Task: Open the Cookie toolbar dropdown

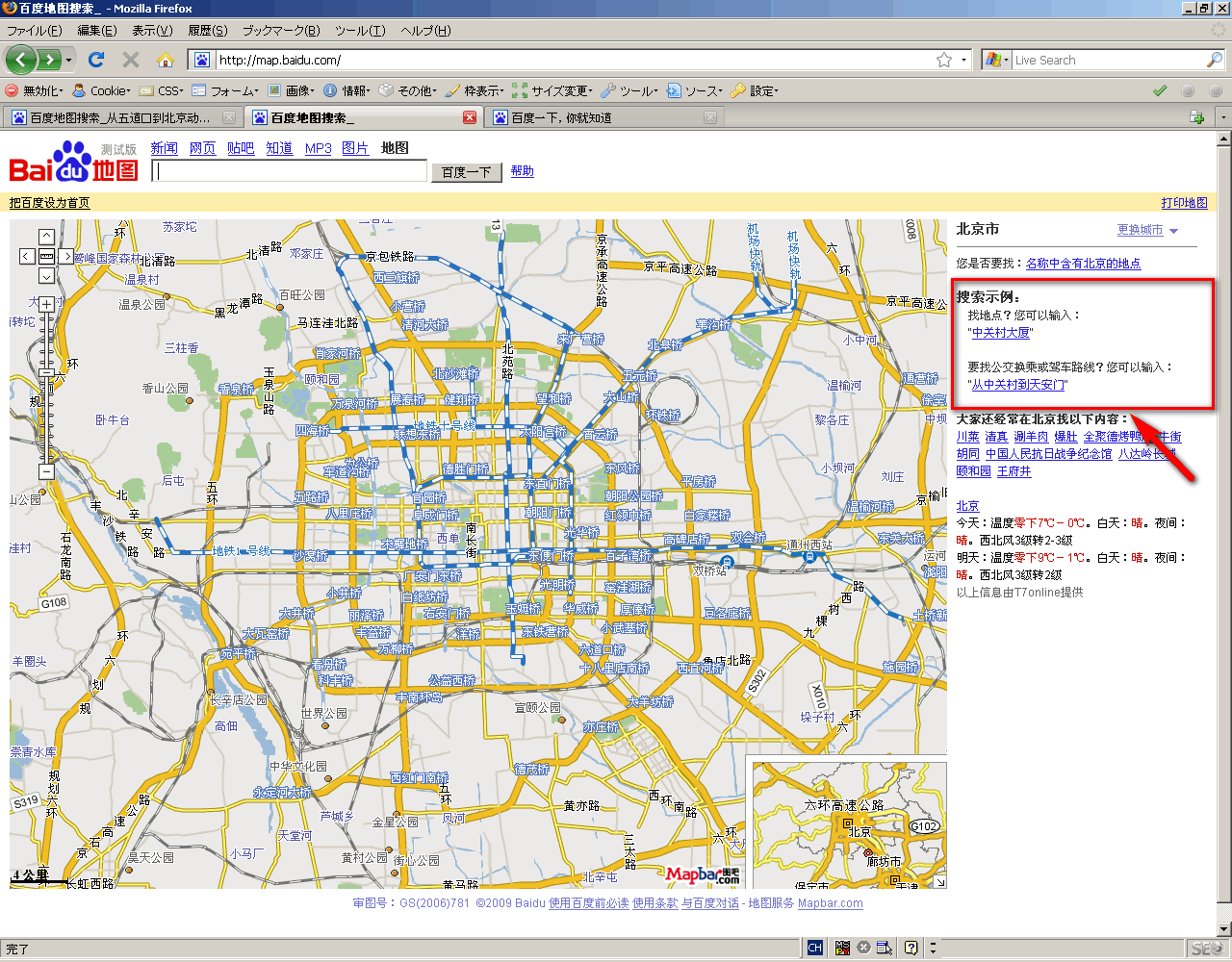Action: point(102,90)
